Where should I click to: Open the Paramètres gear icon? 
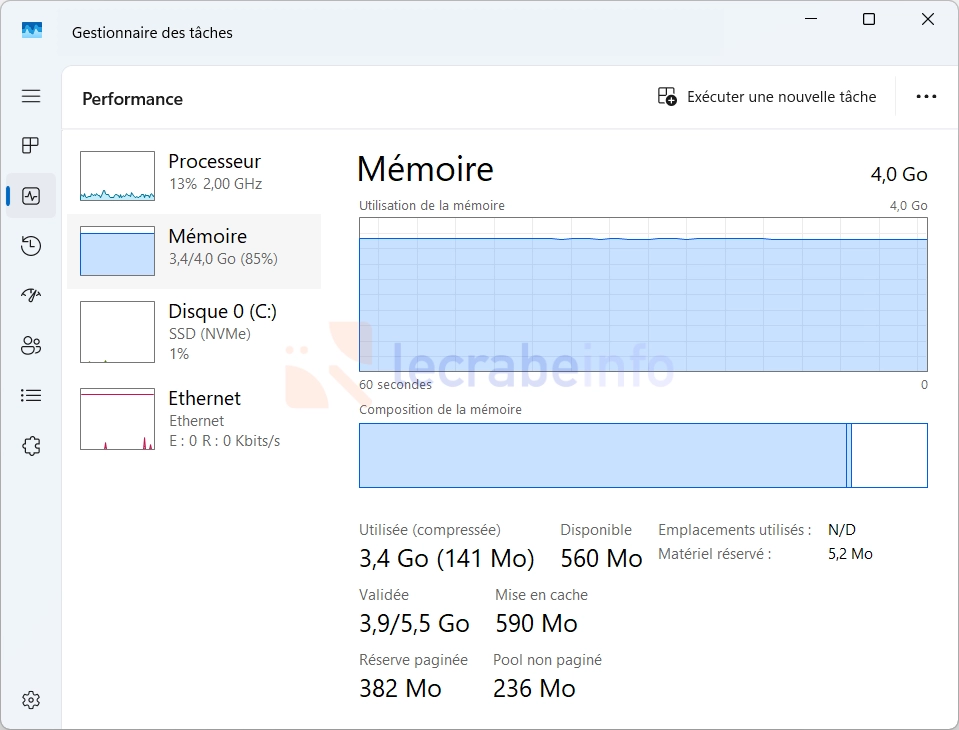point(31,699)
